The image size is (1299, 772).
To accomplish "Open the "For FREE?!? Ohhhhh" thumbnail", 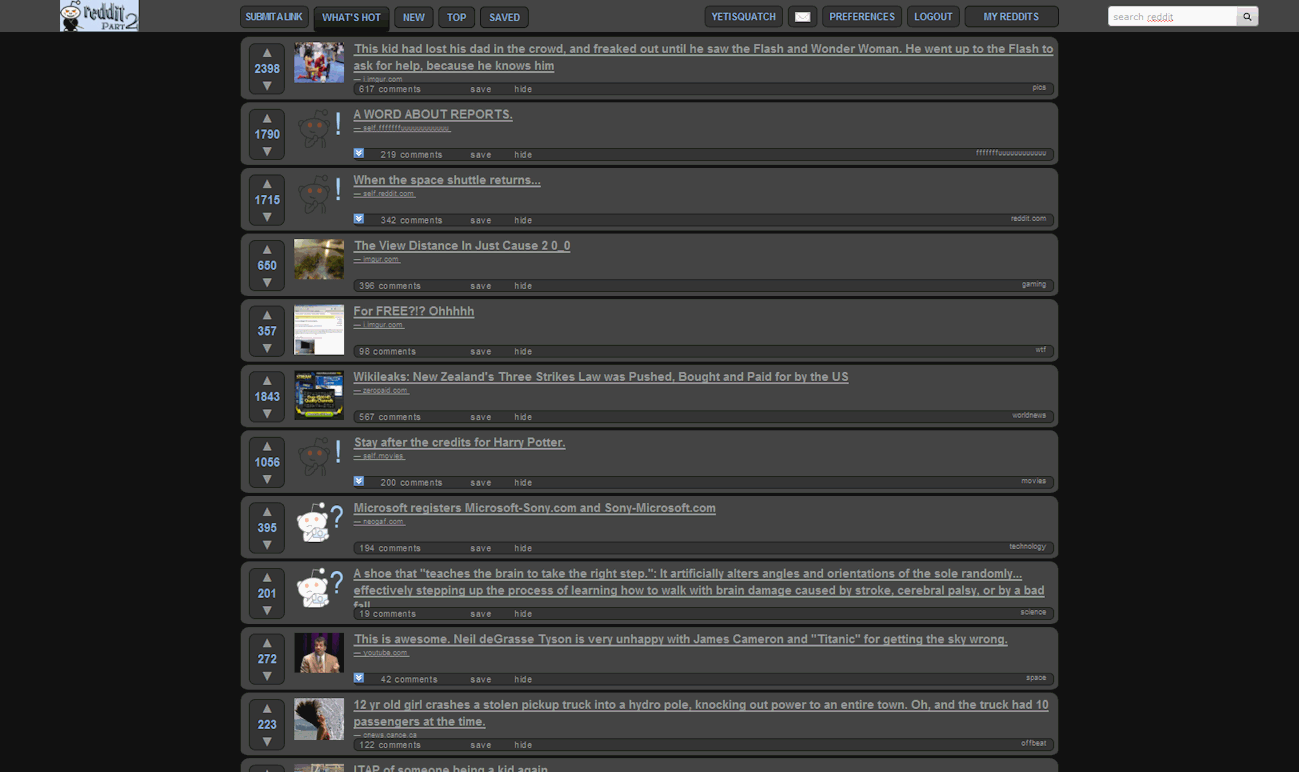I will click(x=319, y=330).
